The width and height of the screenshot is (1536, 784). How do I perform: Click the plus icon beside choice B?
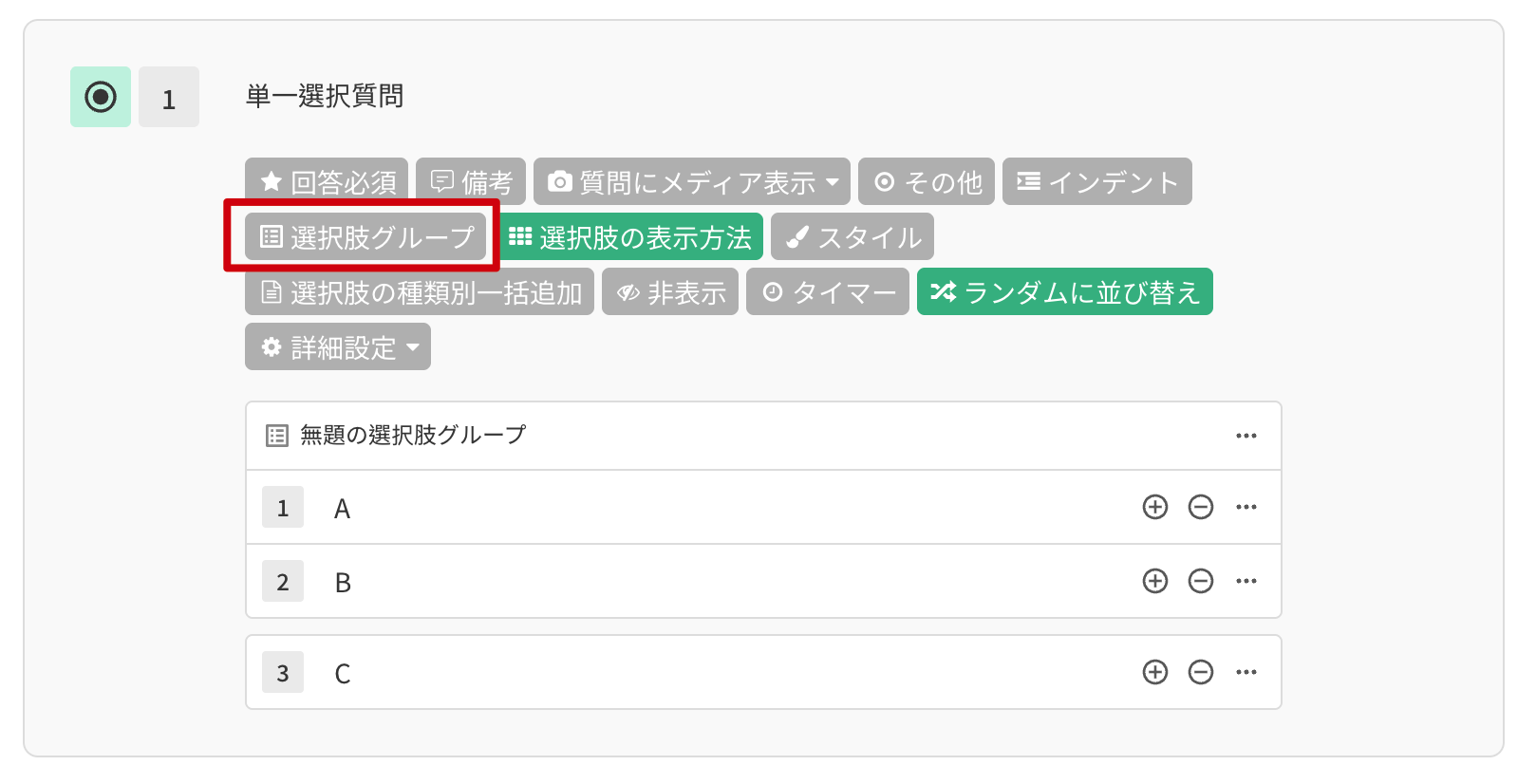(x=1155, y=581)
